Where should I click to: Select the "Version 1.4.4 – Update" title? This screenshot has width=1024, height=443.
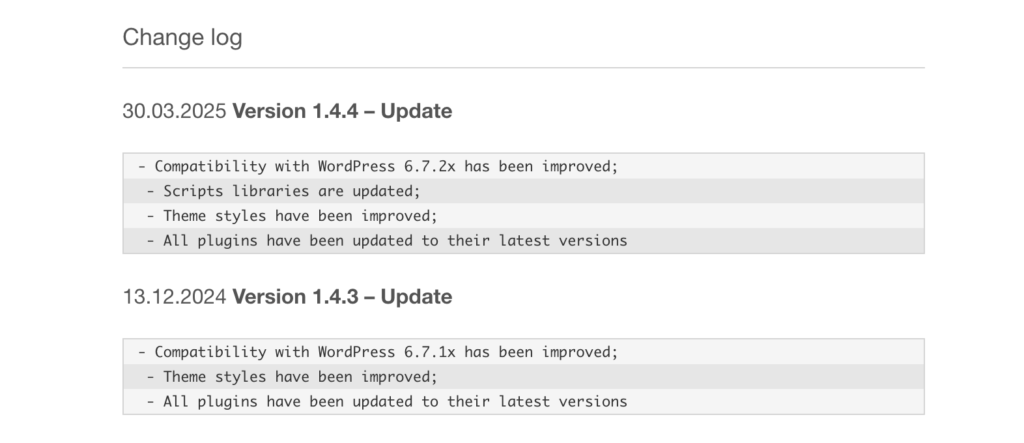pyautogui.click(x=342, y=111)
